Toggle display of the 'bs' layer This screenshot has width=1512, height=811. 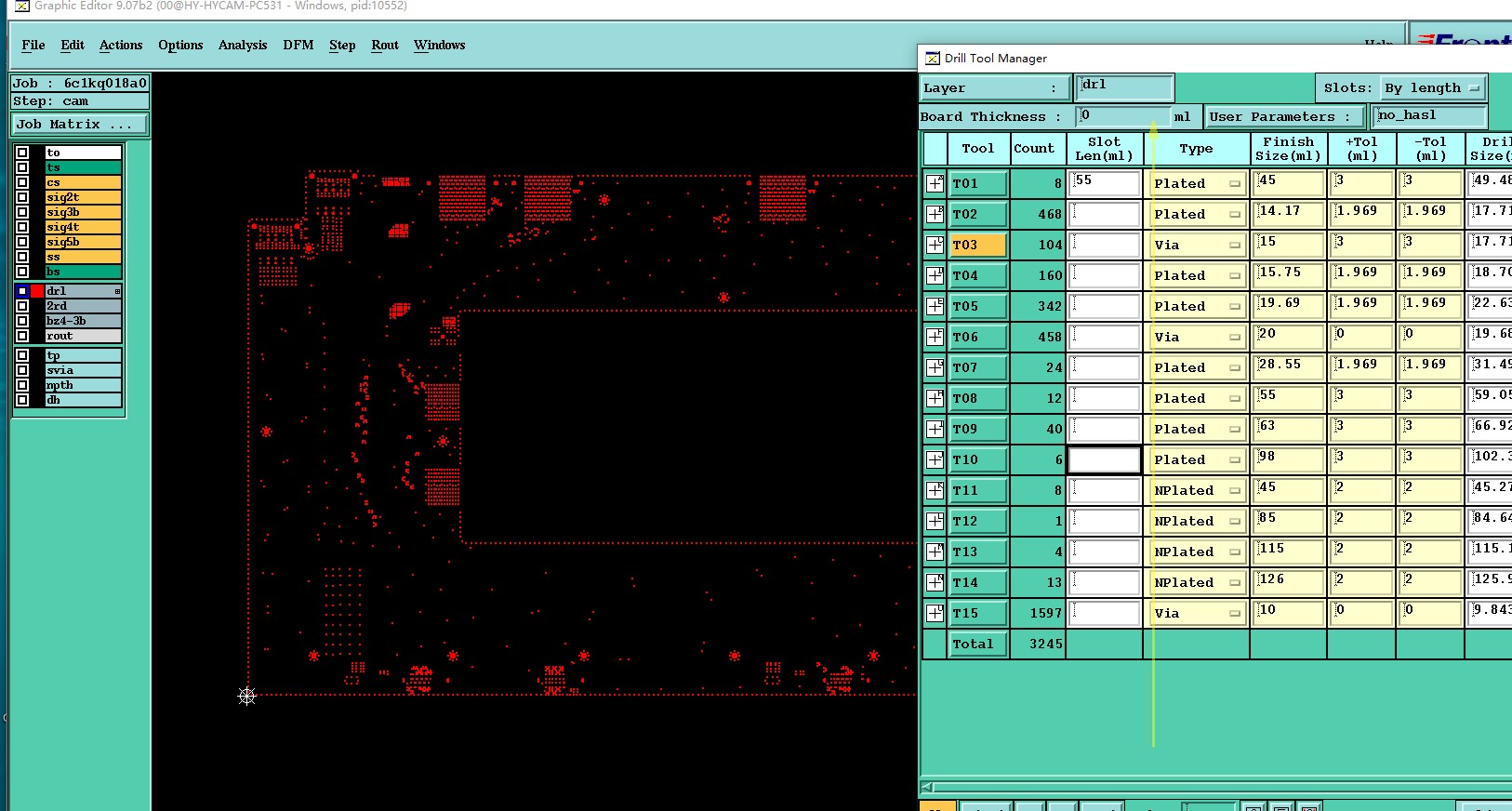pos(22,272)
